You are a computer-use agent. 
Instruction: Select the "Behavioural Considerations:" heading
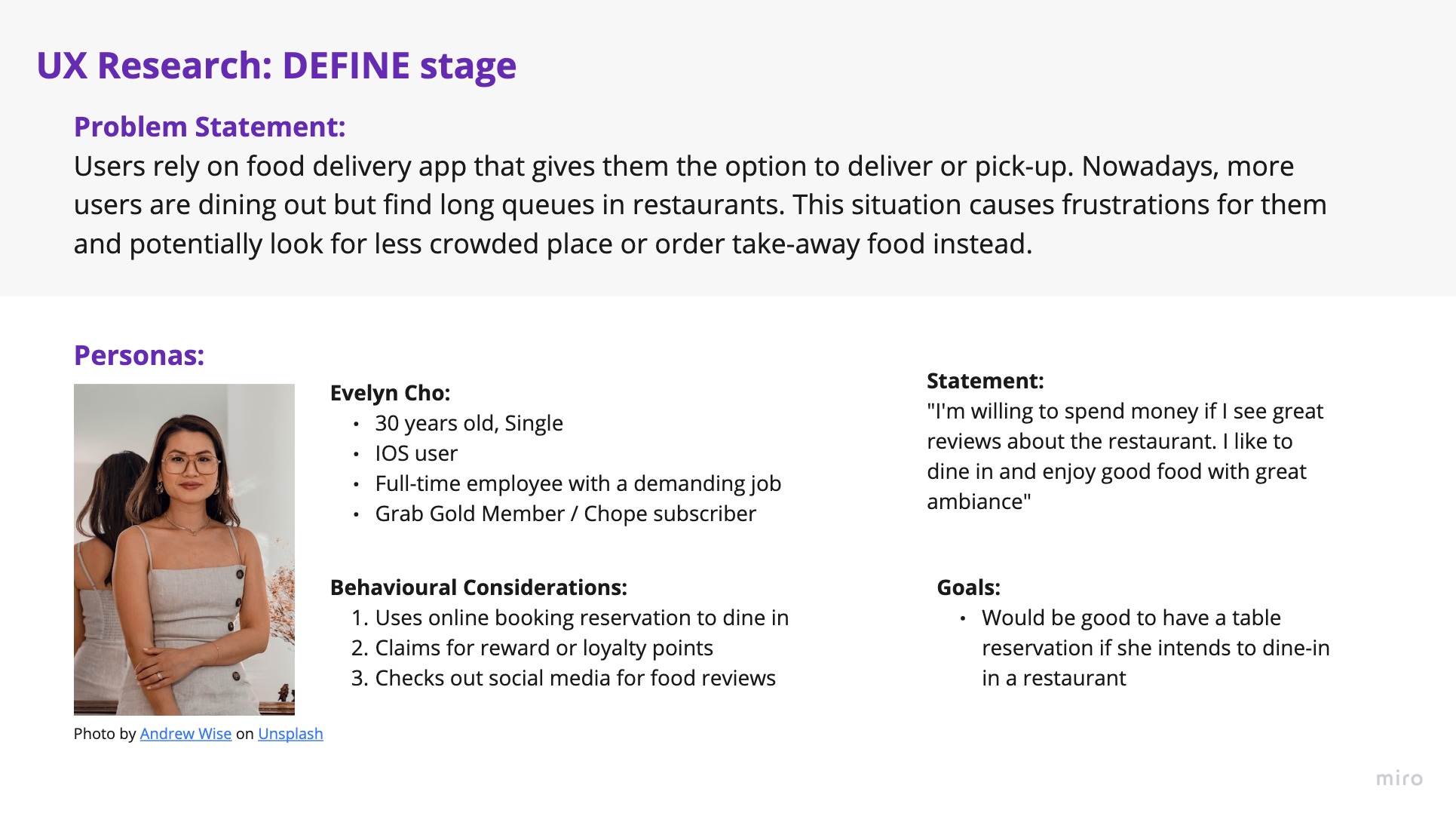coord(479,587)
